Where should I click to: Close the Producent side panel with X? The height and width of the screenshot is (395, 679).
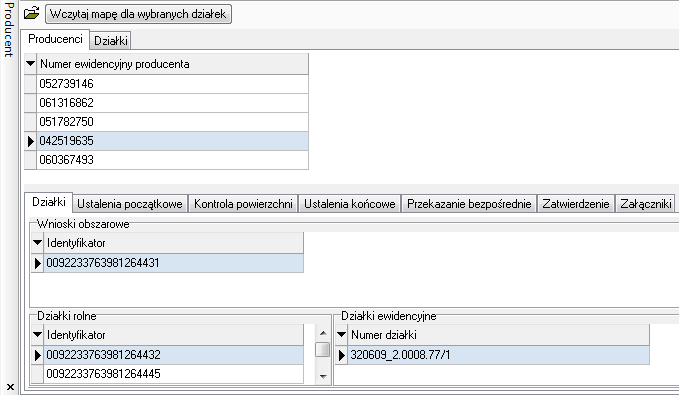(x=10, y=387)
